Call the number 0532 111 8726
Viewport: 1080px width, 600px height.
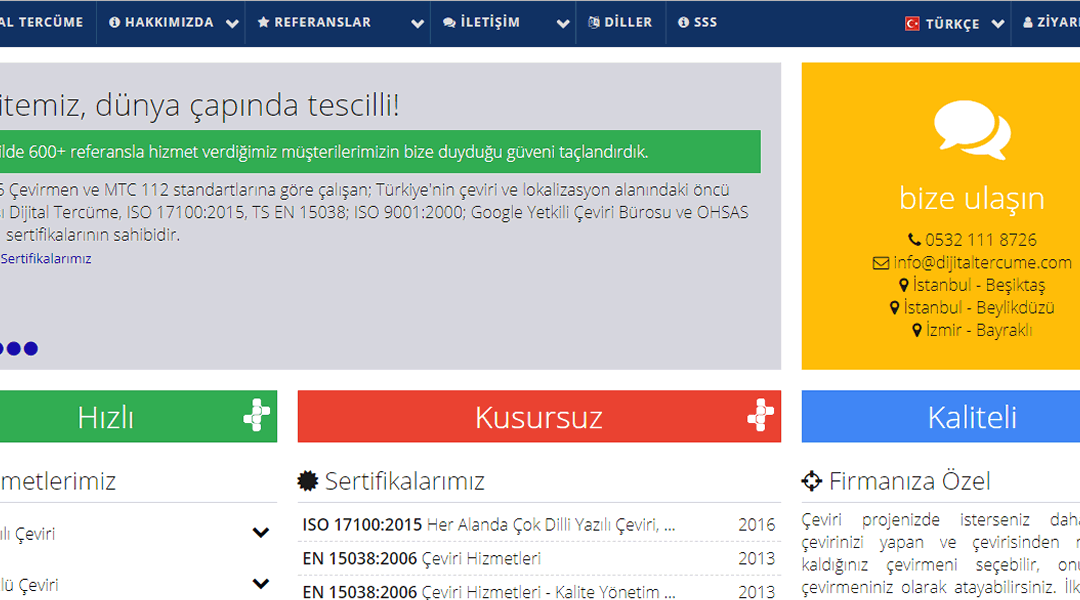point(980,240)
